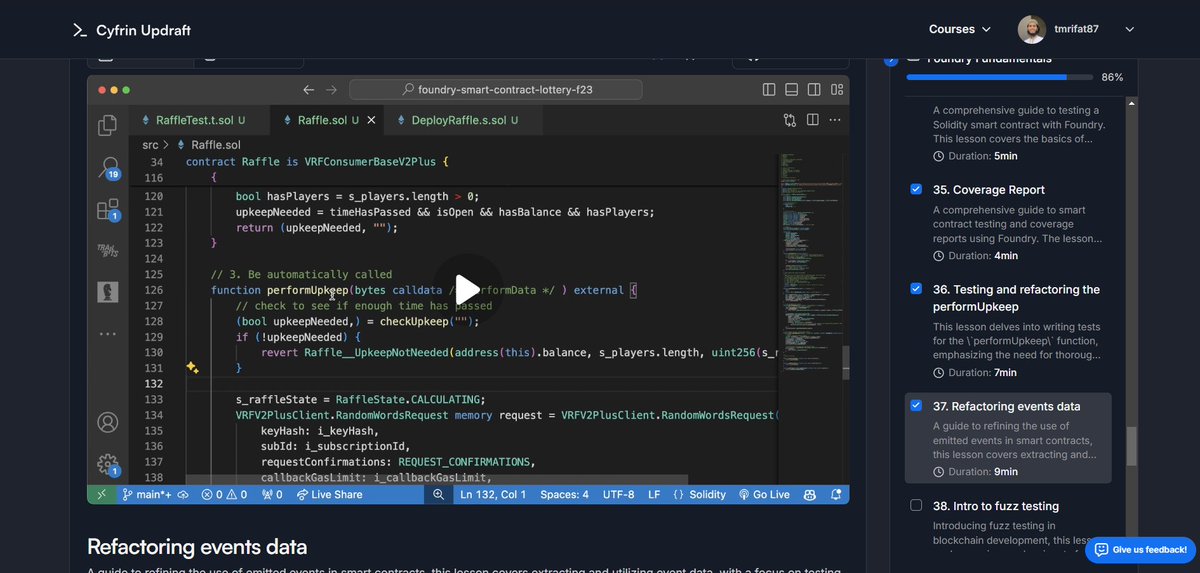This screenshot has width=1200, height=573.
Task: Click the back navigation arrow in VS Code
Action: [308, 89]
